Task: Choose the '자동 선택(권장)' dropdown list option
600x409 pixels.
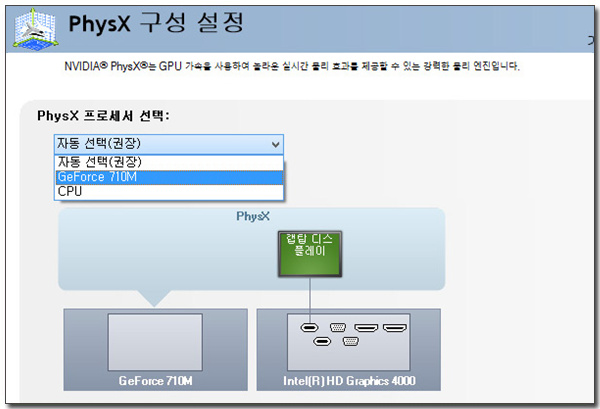Action: coord(169,162)
